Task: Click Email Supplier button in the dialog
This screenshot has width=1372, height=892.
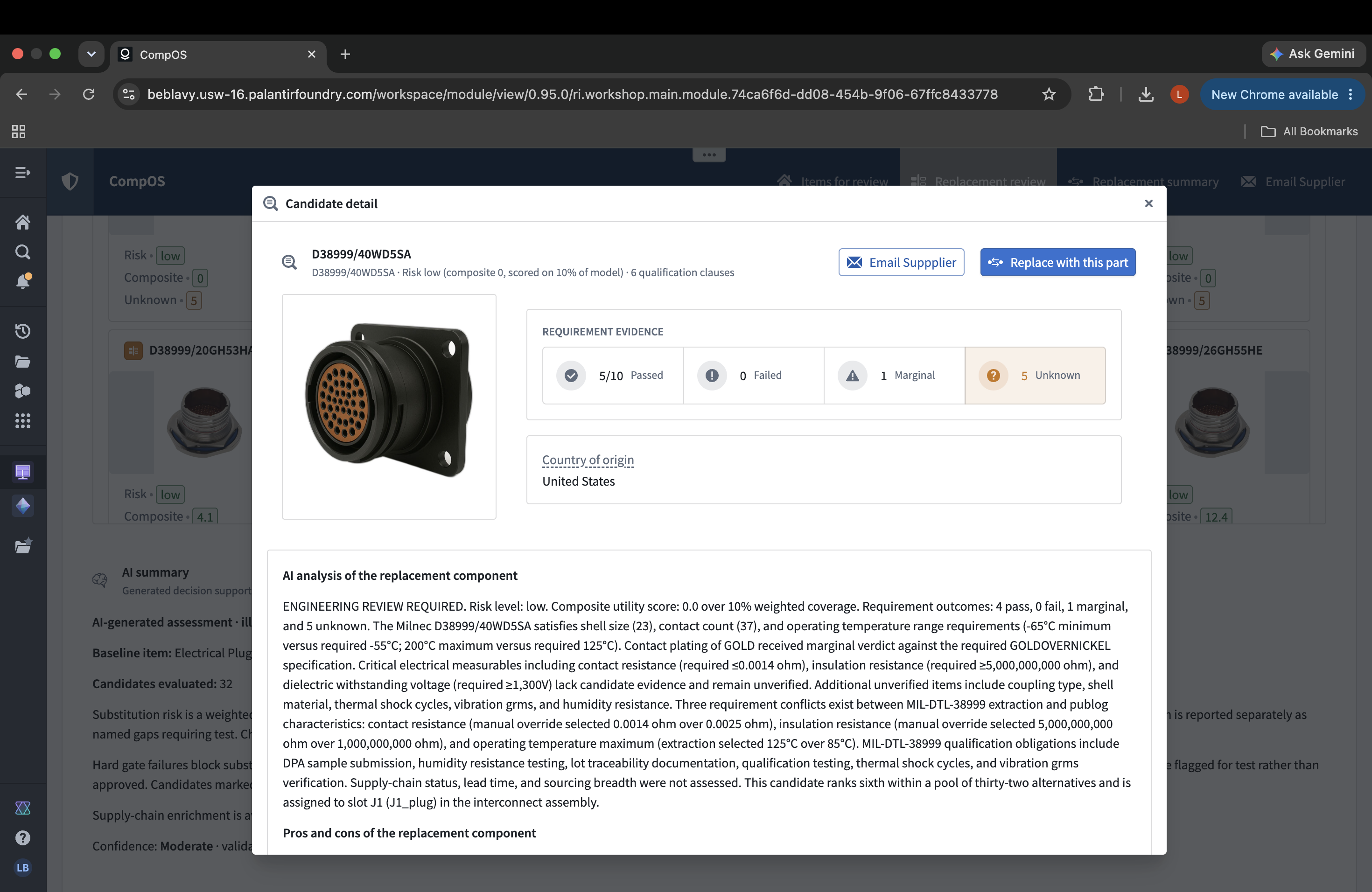Action: point(901,262)
